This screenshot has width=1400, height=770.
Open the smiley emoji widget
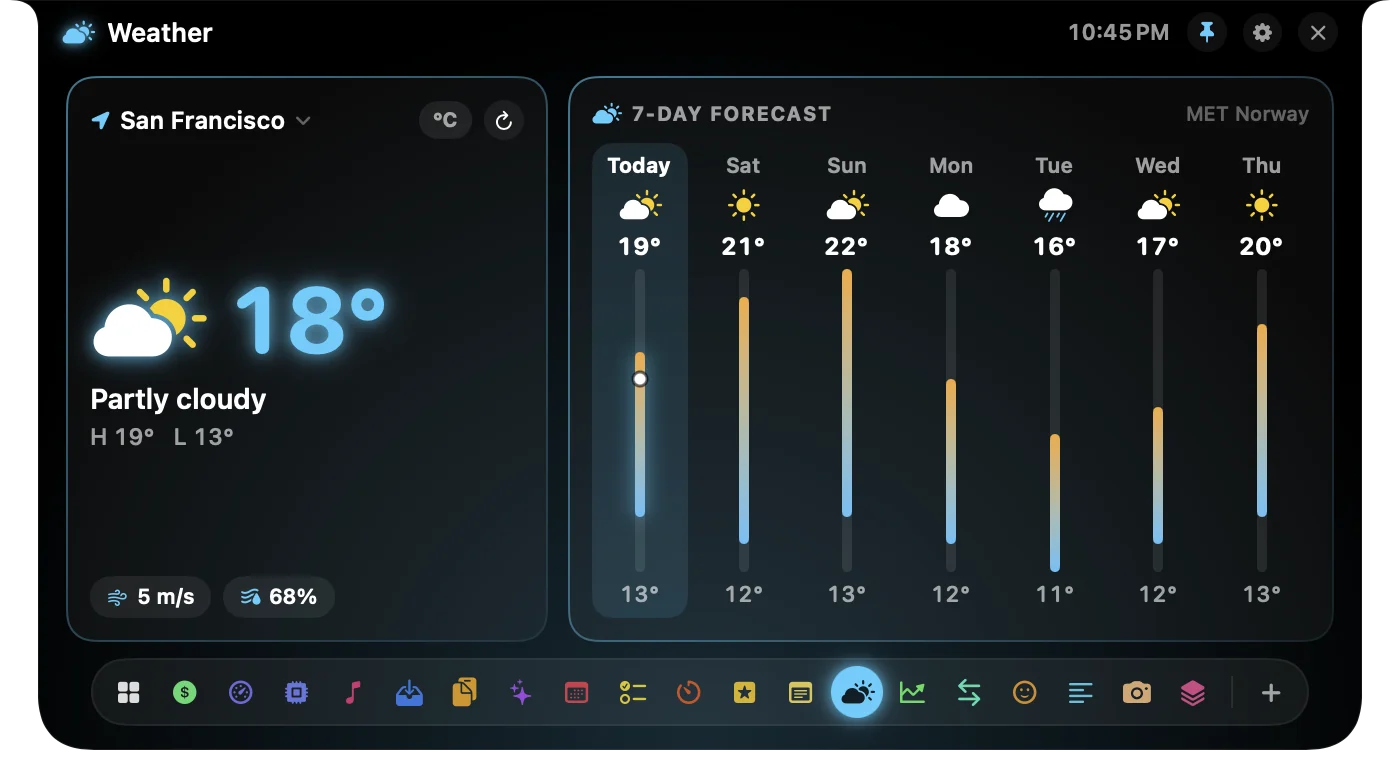1024,692
